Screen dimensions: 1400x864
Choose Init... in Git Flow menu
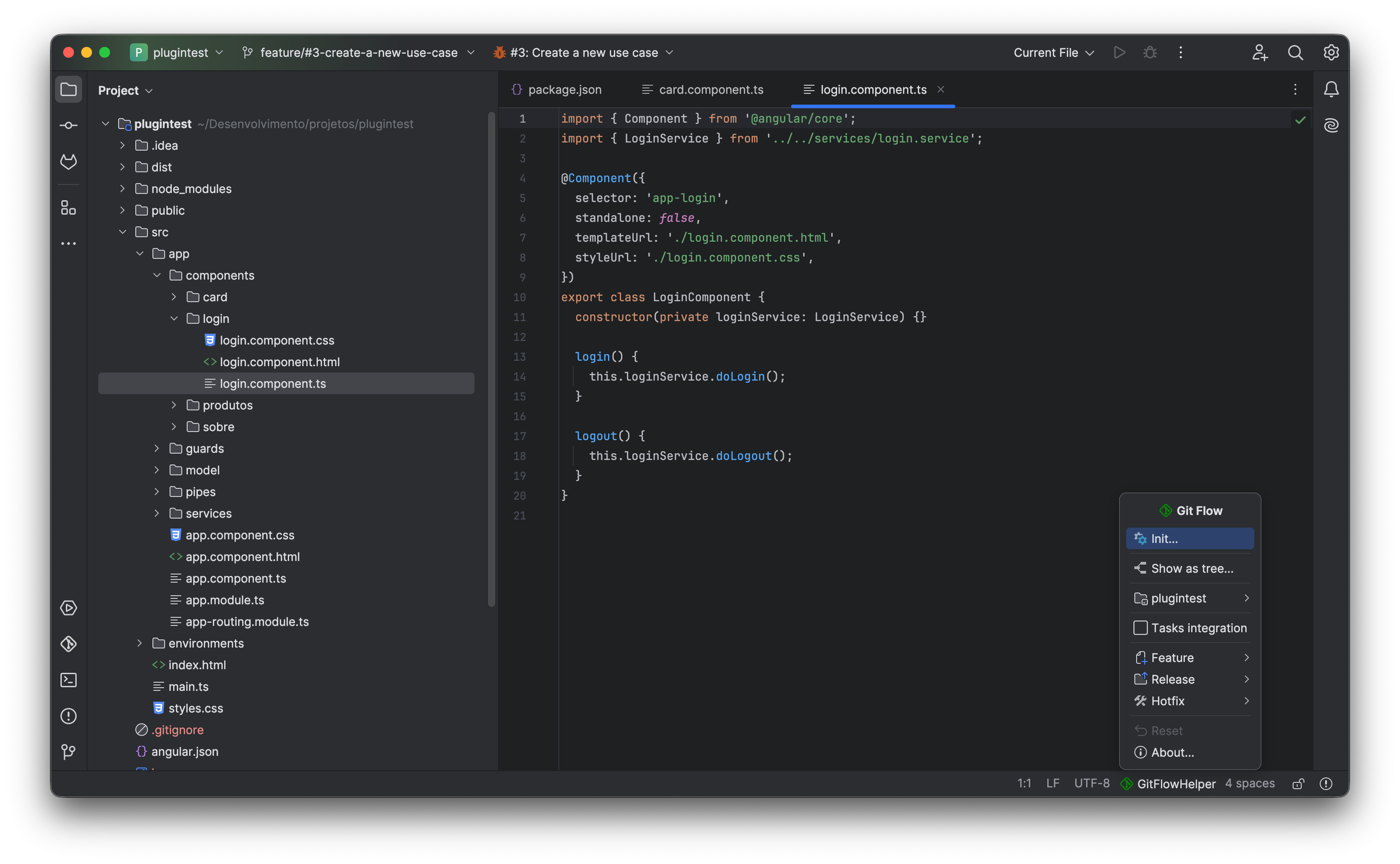pos(1190,538)
